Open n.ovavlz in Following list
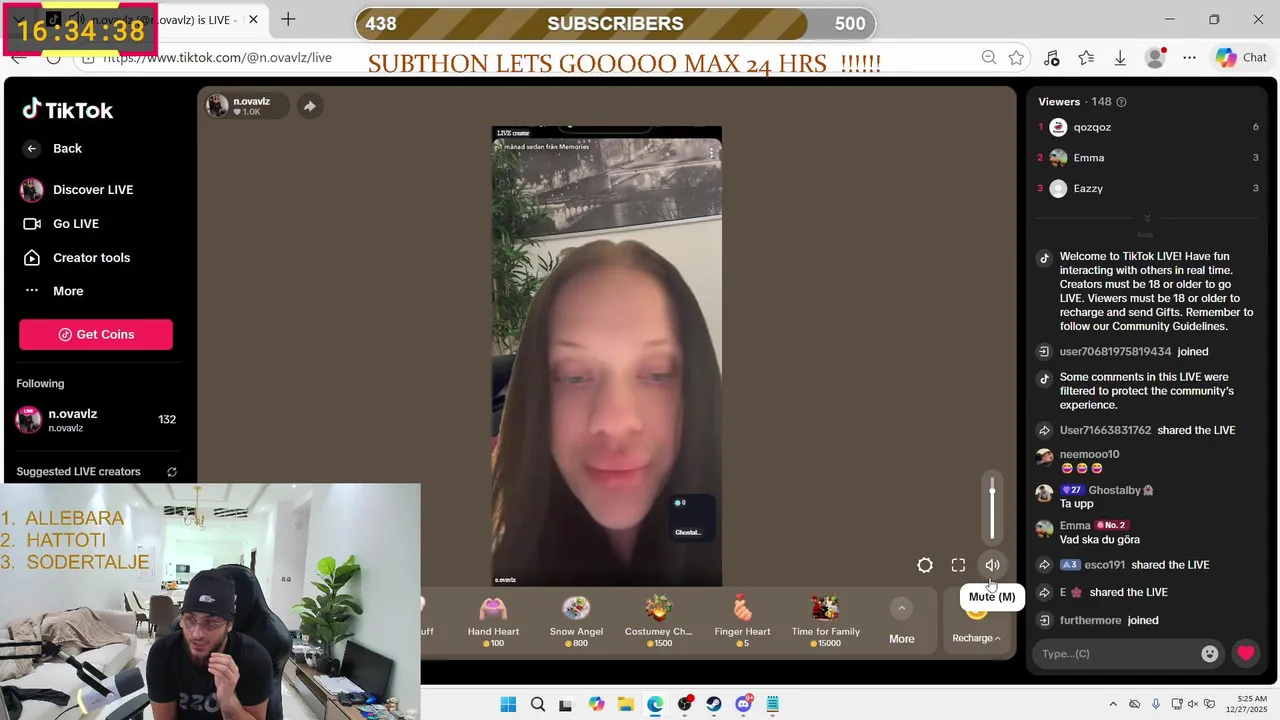Viewport: 1280px width, 720px height. pos(96,420)
